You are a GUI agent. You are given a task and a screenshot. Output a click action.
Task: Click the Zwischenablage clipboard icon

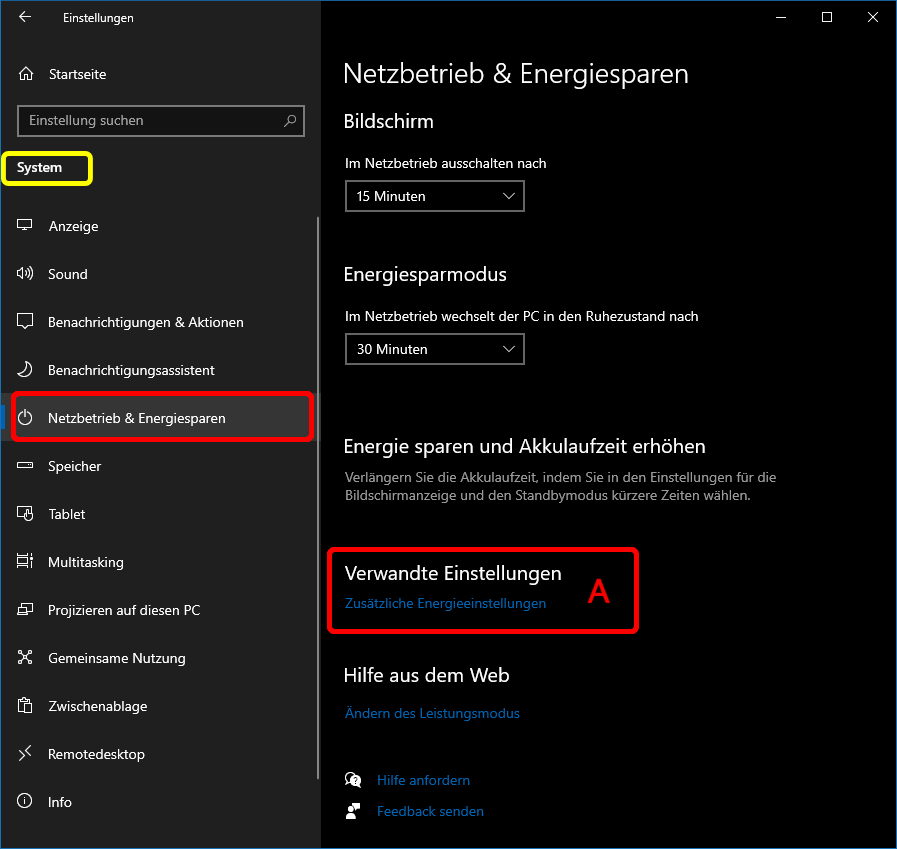point(26,706)
